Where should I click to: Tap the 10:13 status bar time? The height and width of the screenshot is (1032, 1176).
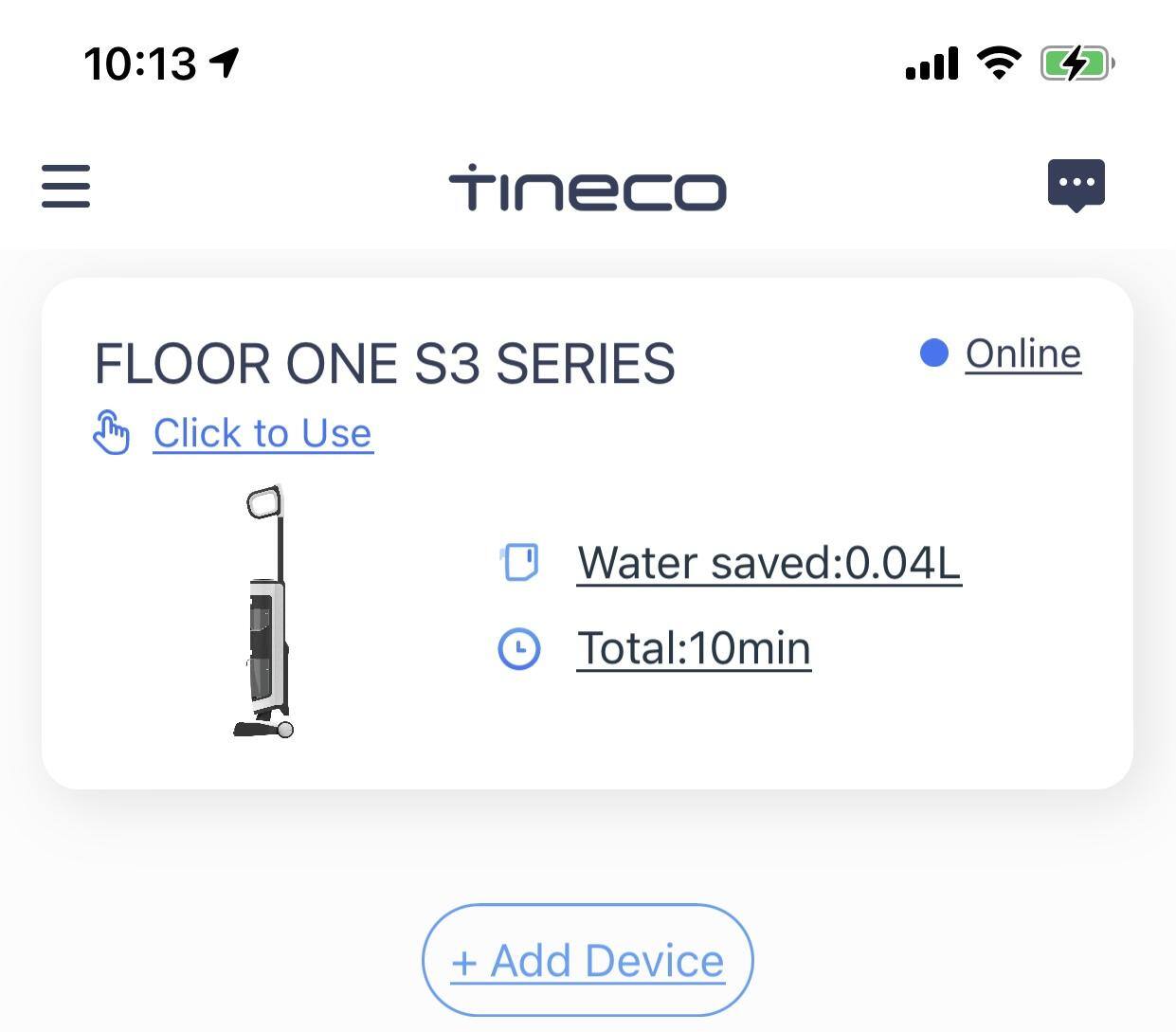(140, 63)
